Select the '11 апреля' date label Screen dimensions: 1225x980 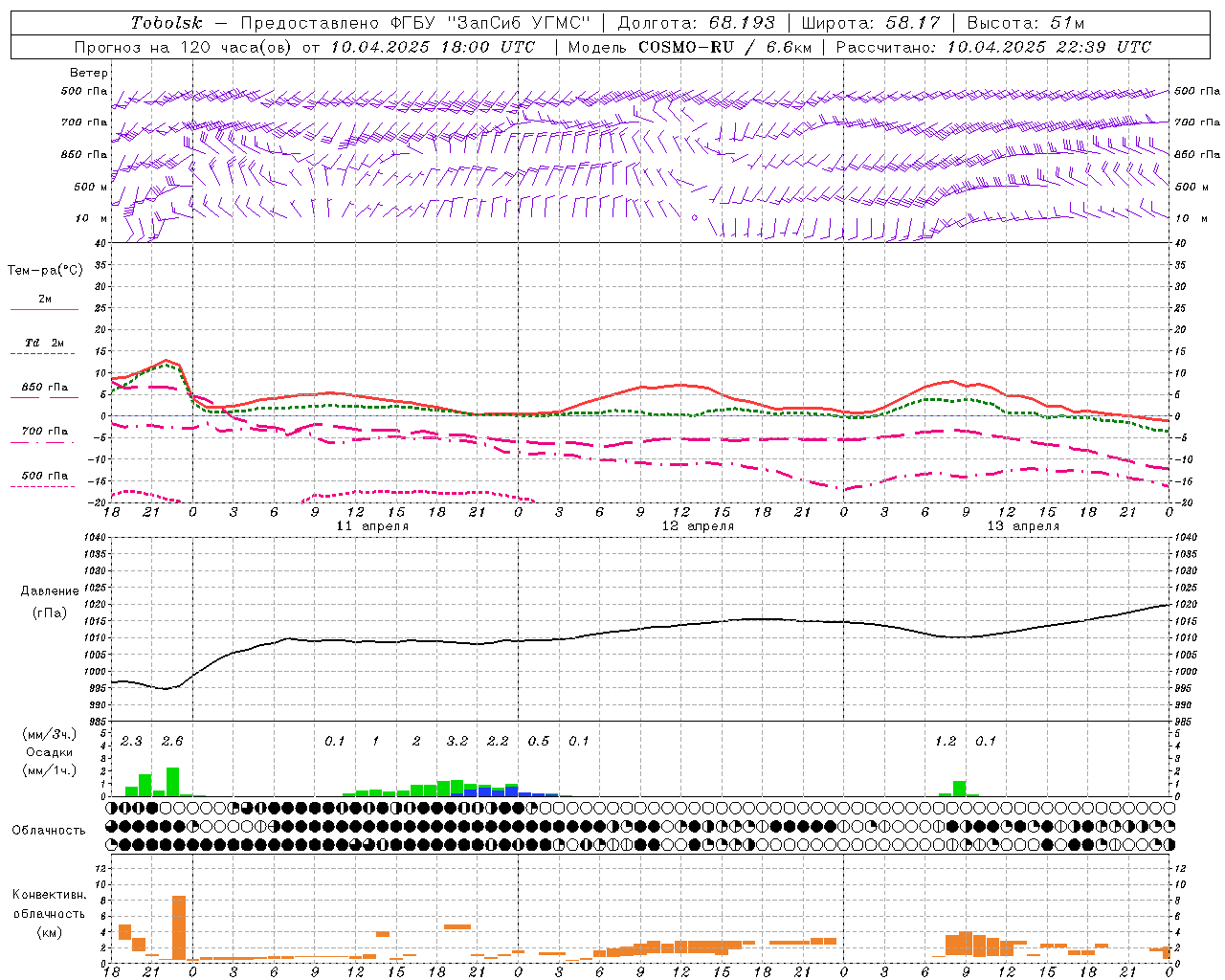click(x=372, y=526)
